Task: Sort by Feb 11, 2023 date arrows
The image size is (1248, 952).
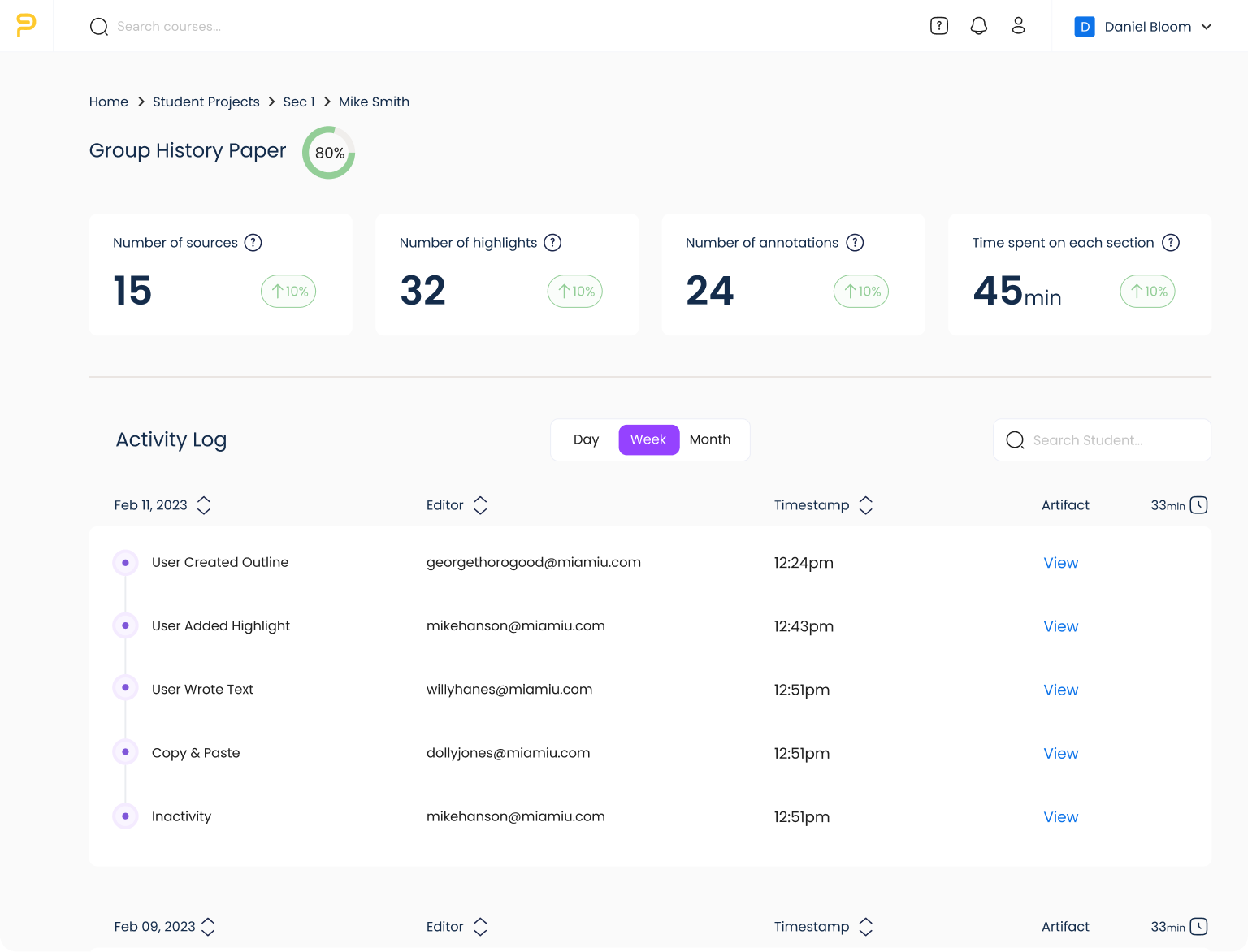Action: (x=204, y=505)
